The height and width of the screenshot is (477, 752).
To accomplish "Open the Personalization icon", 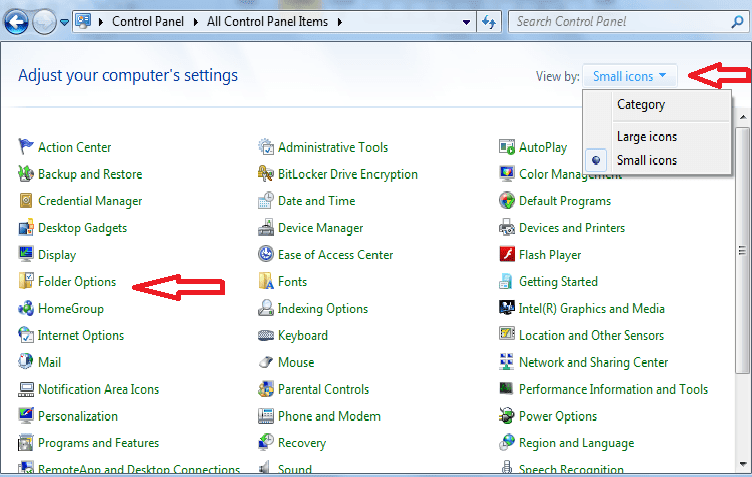I will [25, 416].
